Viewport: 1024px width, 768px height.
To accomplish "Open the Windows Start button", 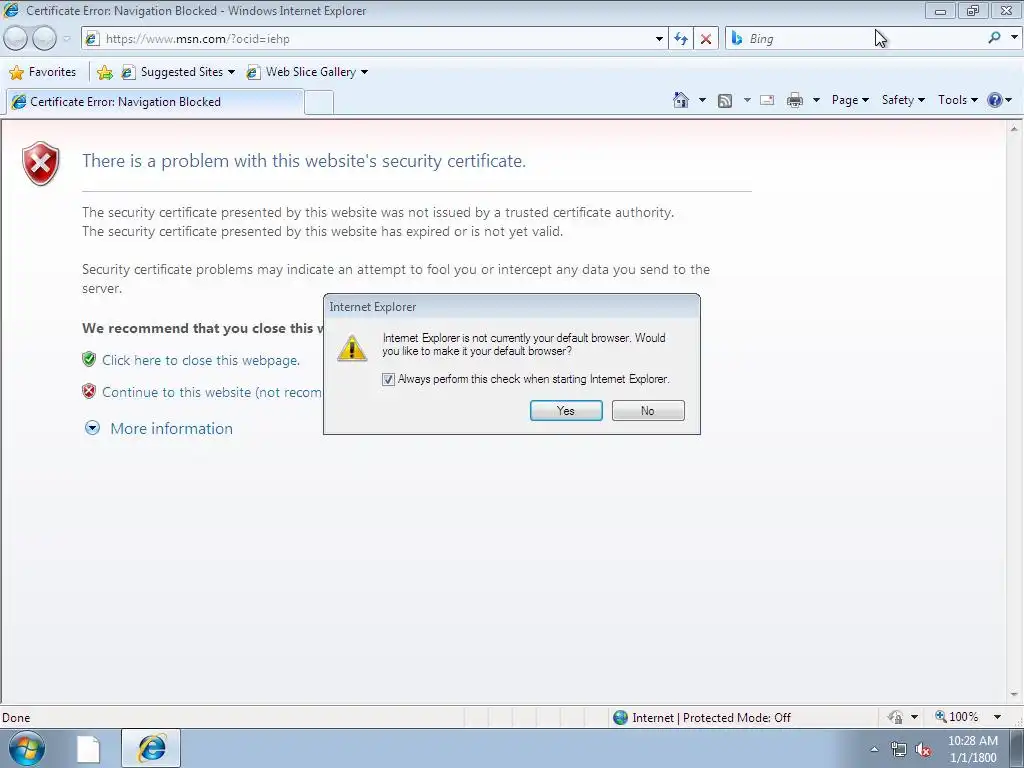I will [27, 748].
